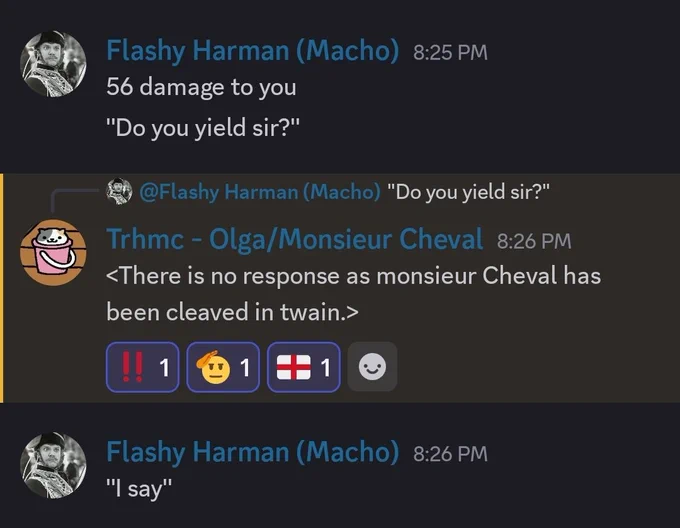This screenshot has width=680, height=528.
Task: Click the "cleaved in twain" message text
Action: point(354,294)
